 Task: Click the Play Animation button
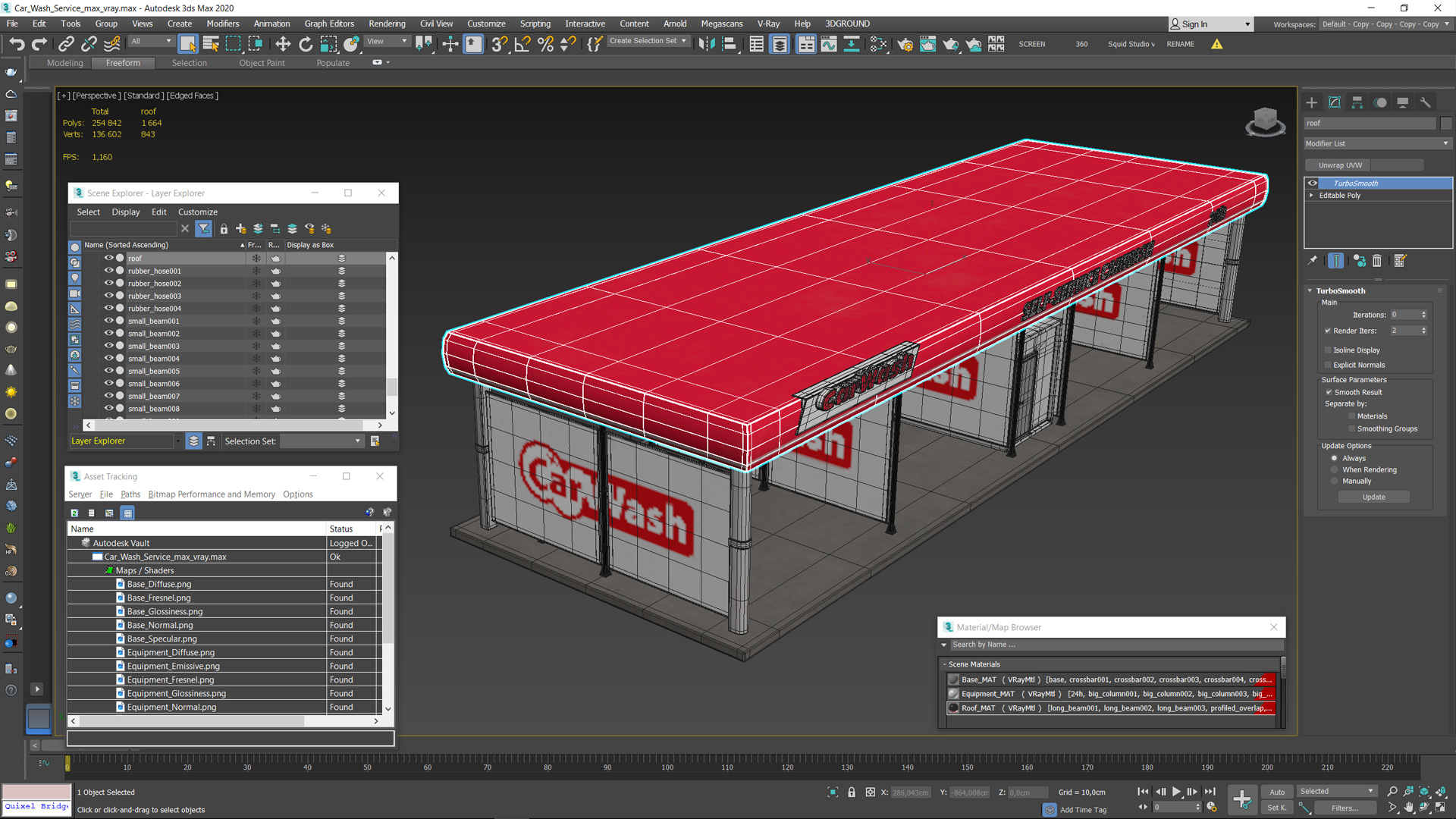[x=1176, y=792]
